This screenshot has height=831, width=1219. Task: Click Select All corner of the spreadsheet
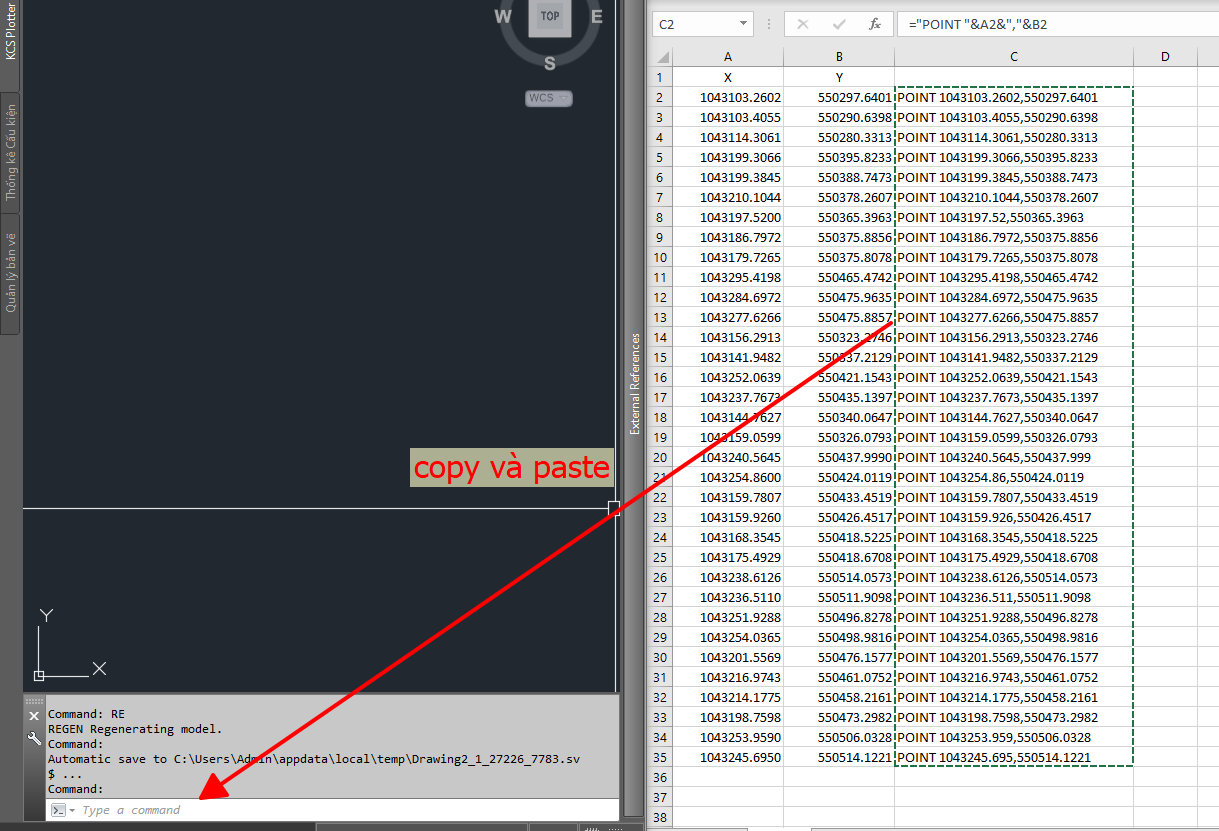point(660,57)
